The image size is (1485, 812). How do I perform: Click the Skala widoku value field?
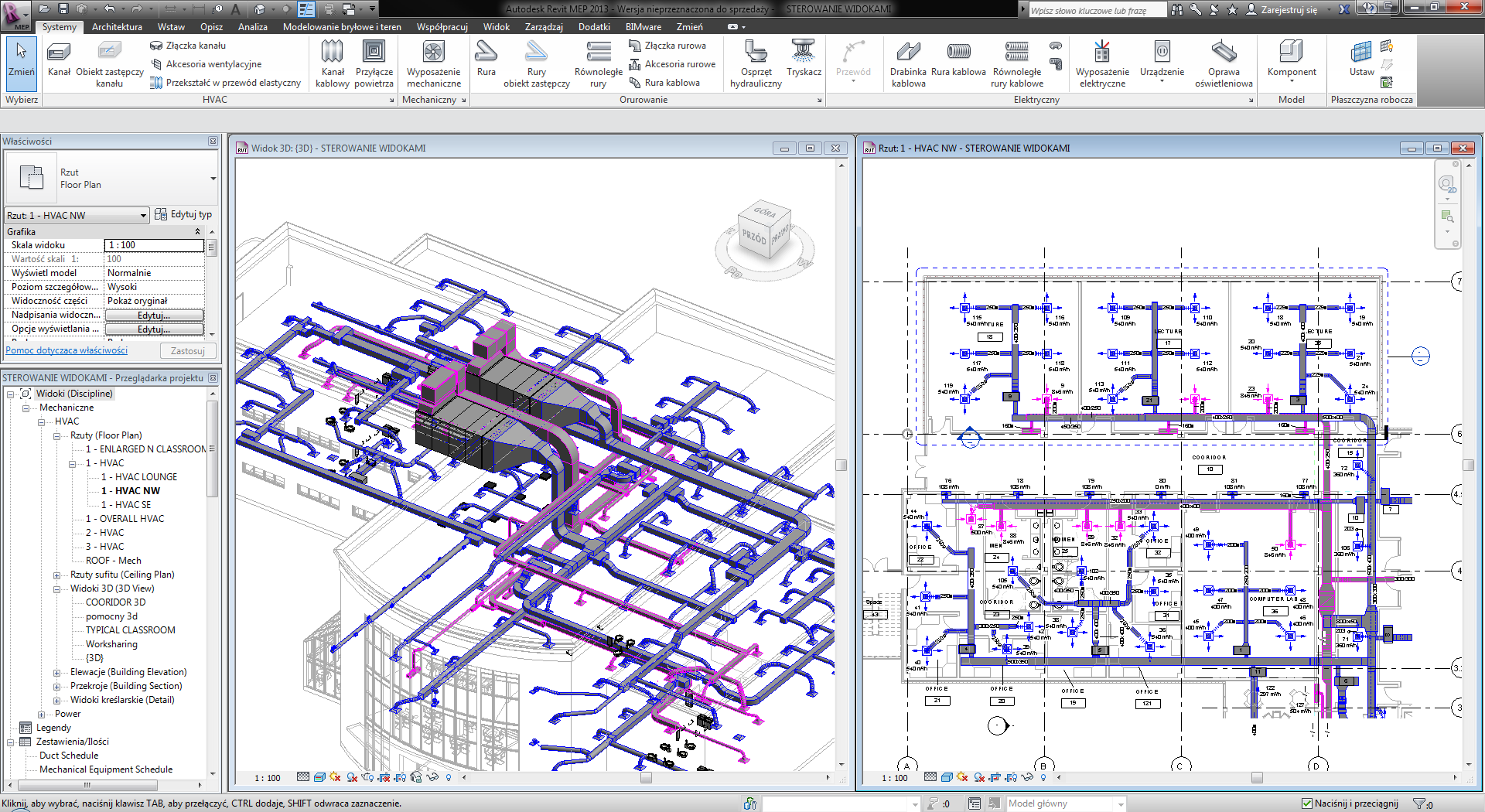154,245
